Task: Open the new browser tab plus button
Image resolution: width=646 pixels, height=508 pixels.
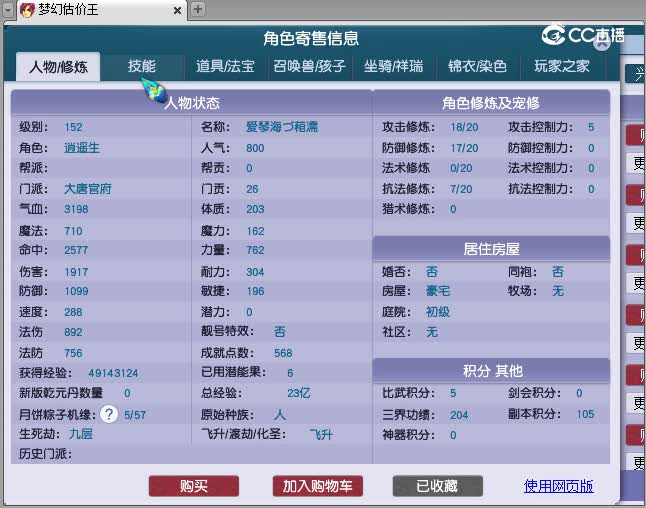Action: [x=198, y=9]
